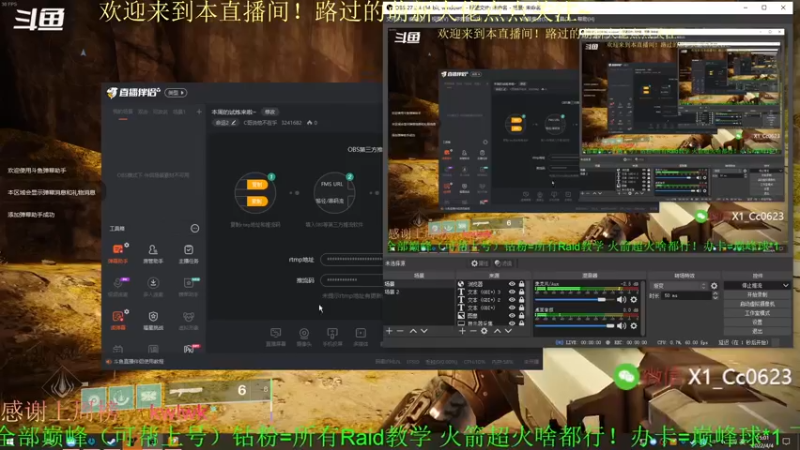Toggle lock of the 图像 source
800x450 pixels.
coord(521,316)
